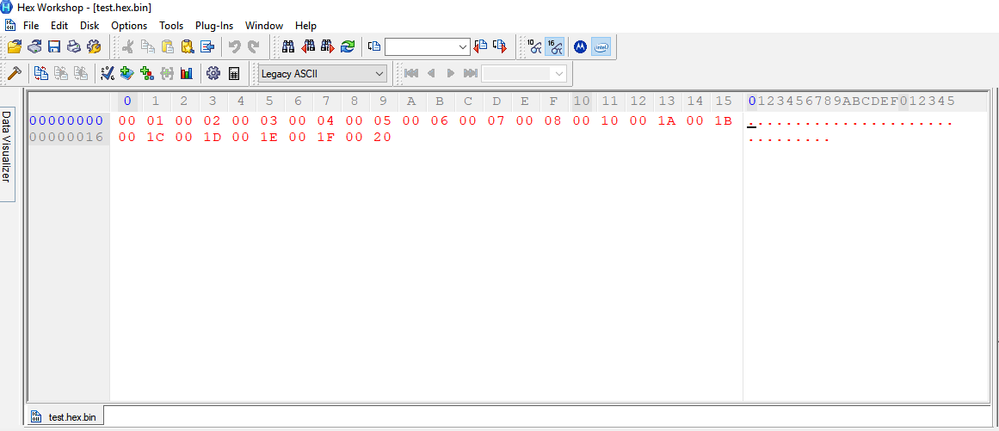Select offset row 00000000
The width and height of the screenshot is (999, 431).
[x=66, y=121]
